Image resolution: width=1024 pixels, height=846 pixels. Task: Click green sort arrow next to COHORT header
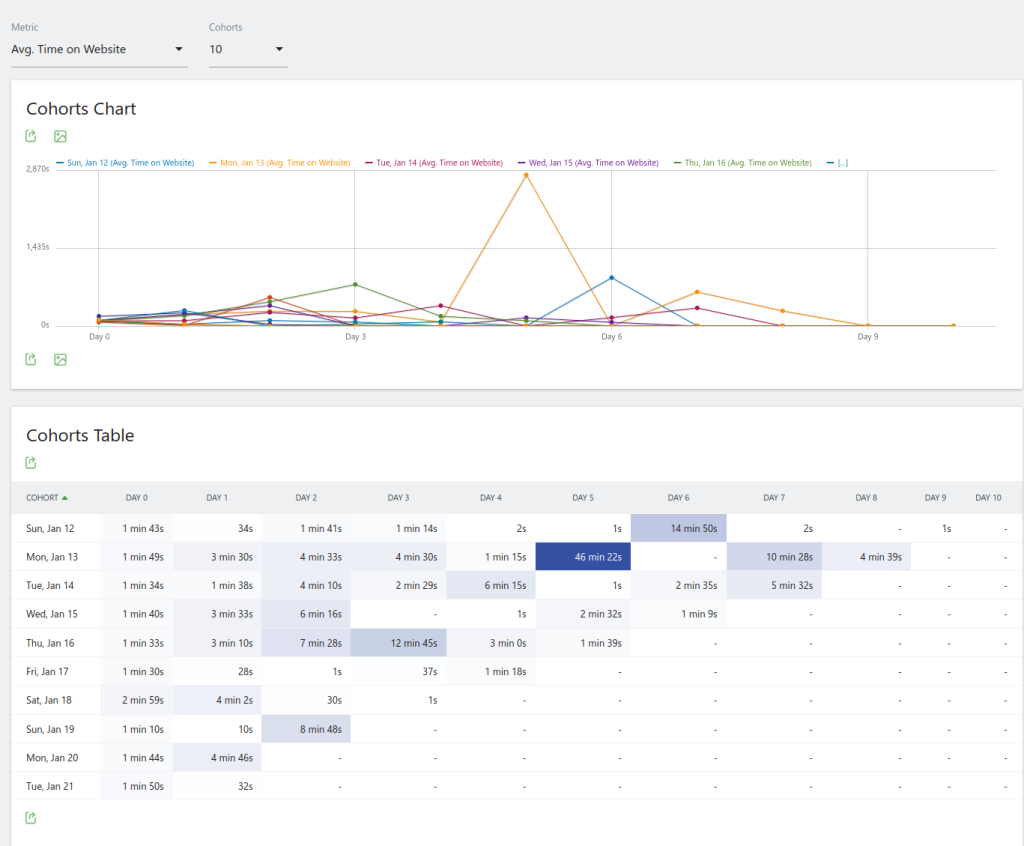65,498
